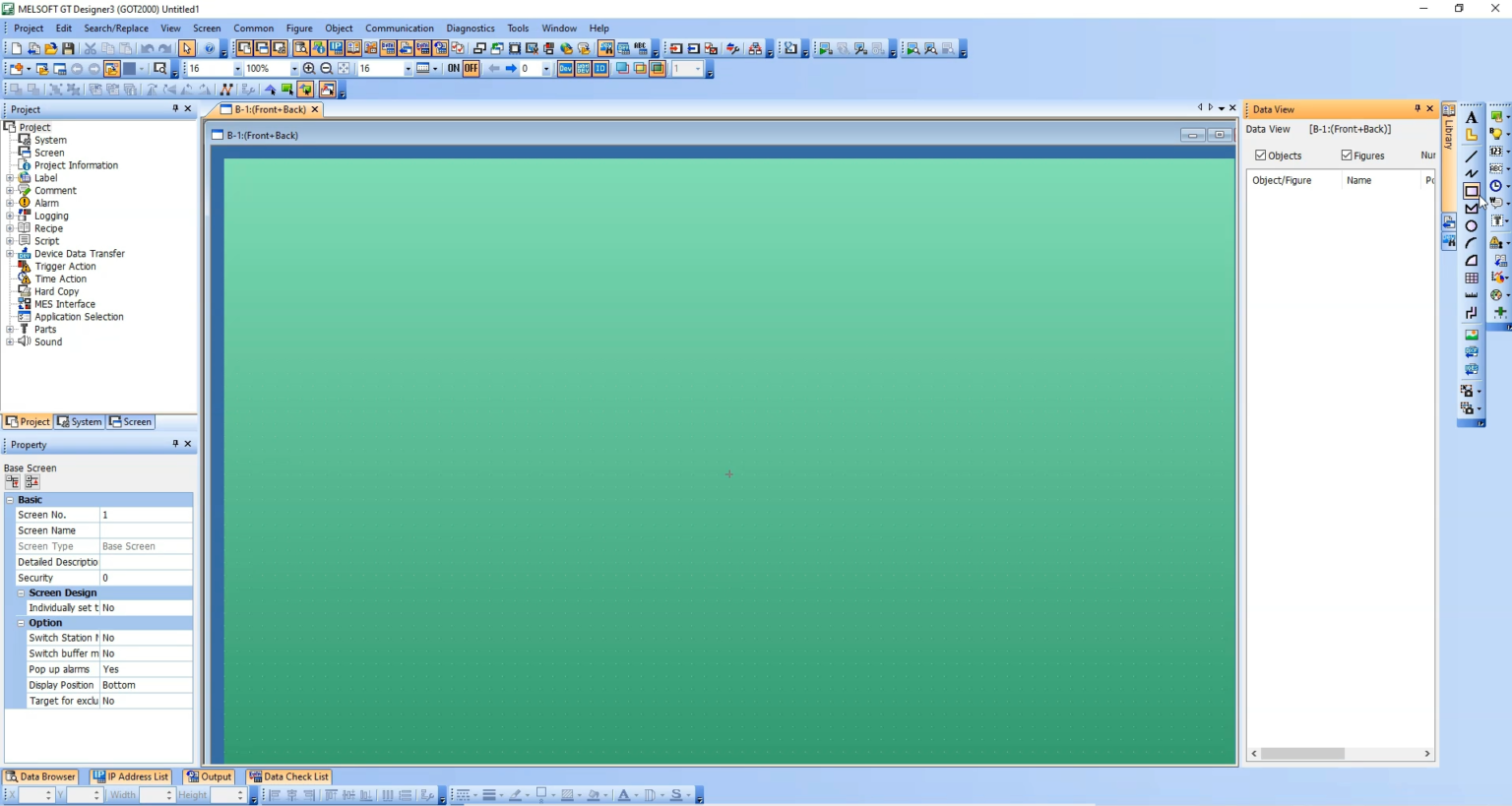Uncheck the Objects checkbox in Data View

(x=1261, y=155)
